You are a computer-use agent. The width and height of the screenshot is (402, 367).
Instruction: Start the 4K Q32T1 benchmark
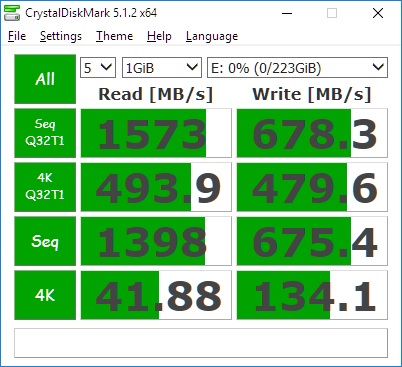pos(45,187)
